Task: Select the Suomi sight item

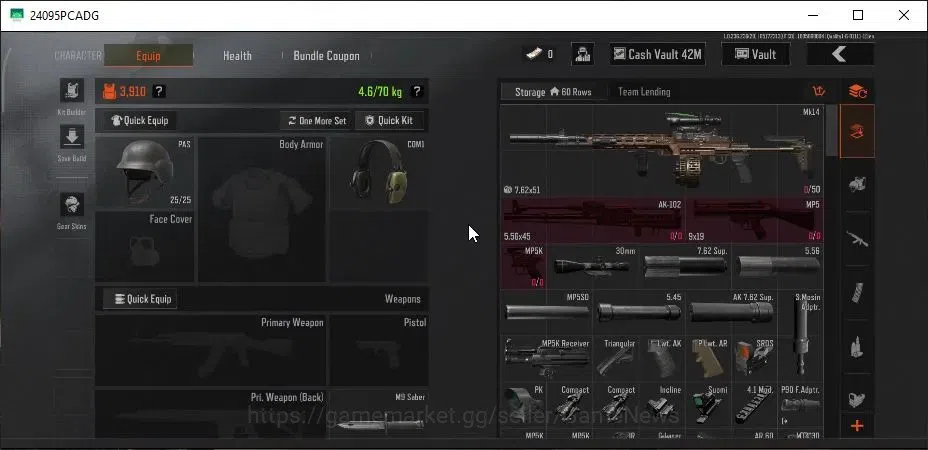Action: tap(708, 405)
